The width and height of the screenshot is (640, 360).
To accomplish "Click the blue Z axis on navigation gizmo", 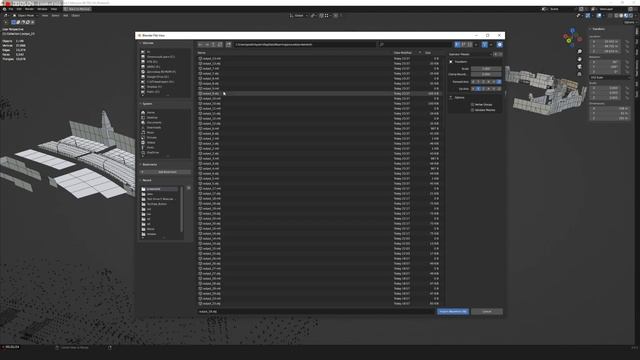I will click(x=573, y=31).
